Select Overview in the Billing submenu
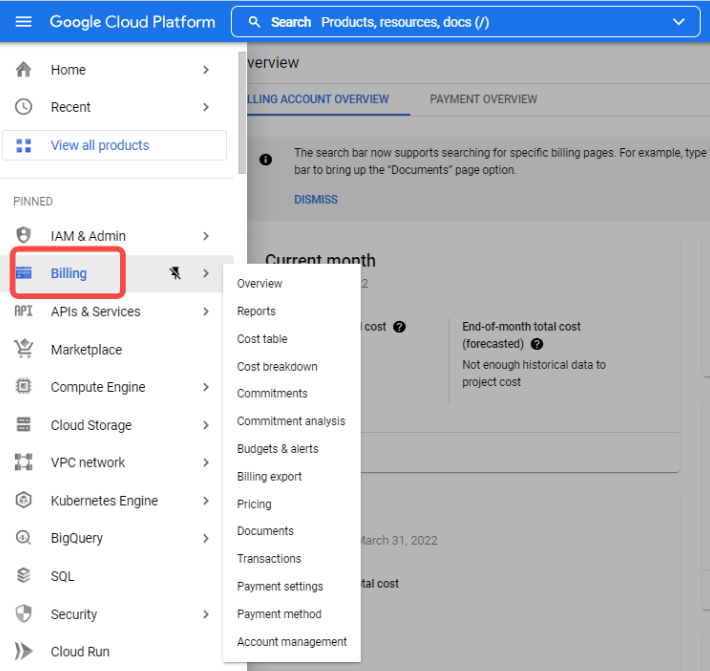The width and height of the screenshot is (710, 671). coord(259,283)
